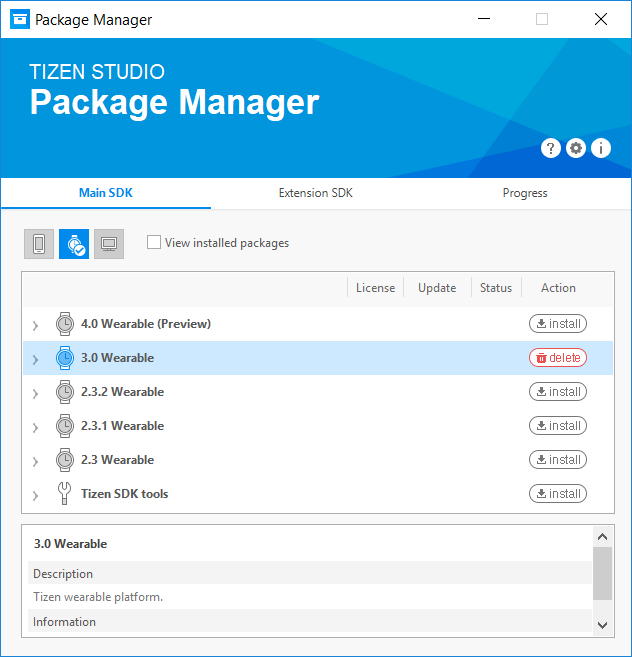
Task: Click the blue 3.0 Wearable watch icon
Action: (x=65, y=358)
